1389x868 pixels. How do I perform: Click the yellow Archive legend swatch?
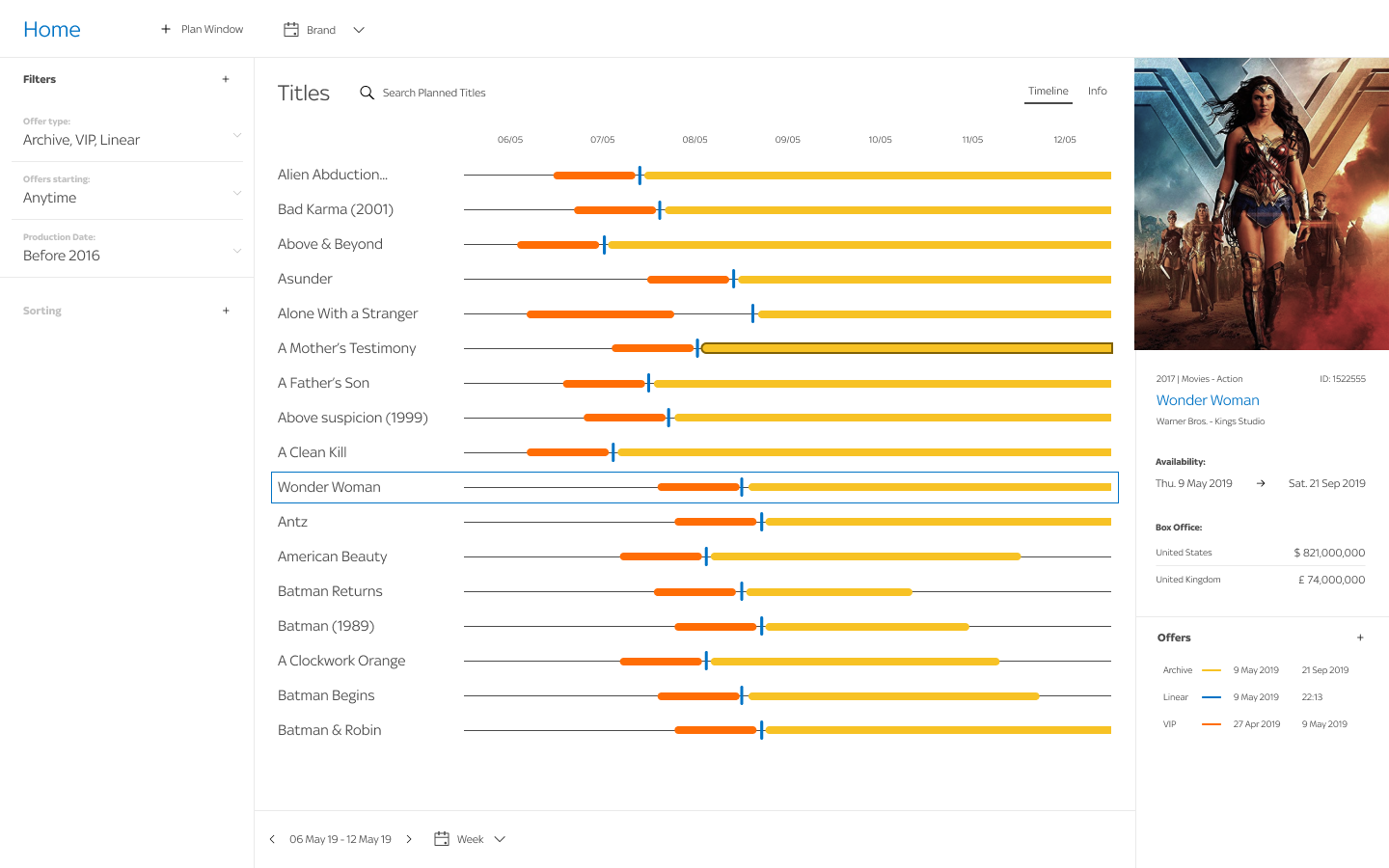point(1212,670)
